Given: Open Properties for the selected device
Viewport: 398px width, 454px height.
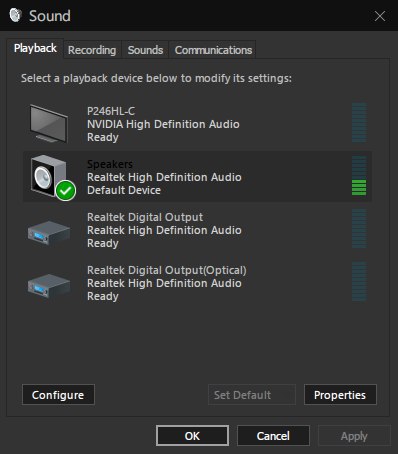Looking at the screenshot, I should click(x=340, y=395).
